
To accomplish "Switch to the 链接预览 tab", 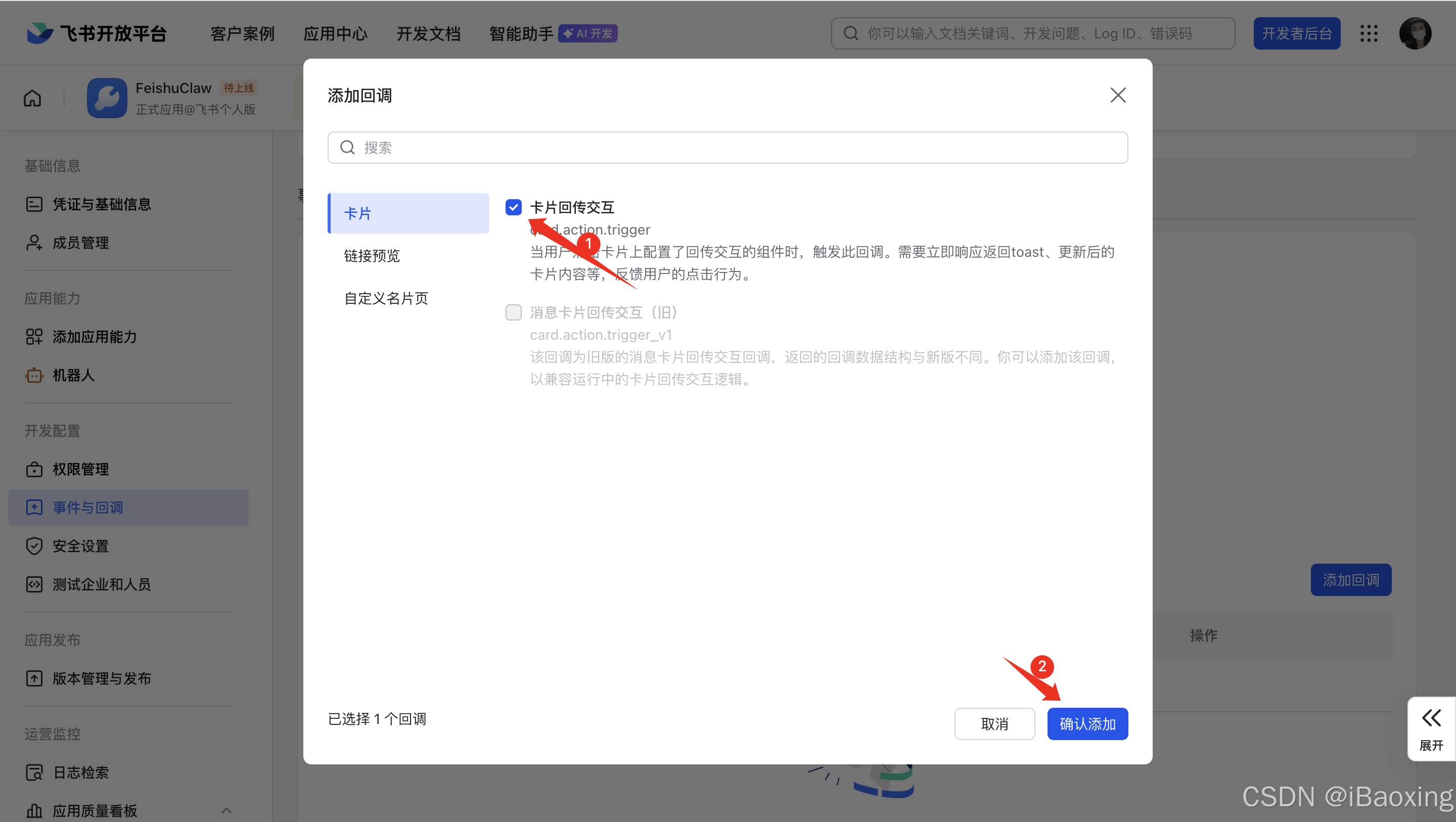I will (372, 255).
